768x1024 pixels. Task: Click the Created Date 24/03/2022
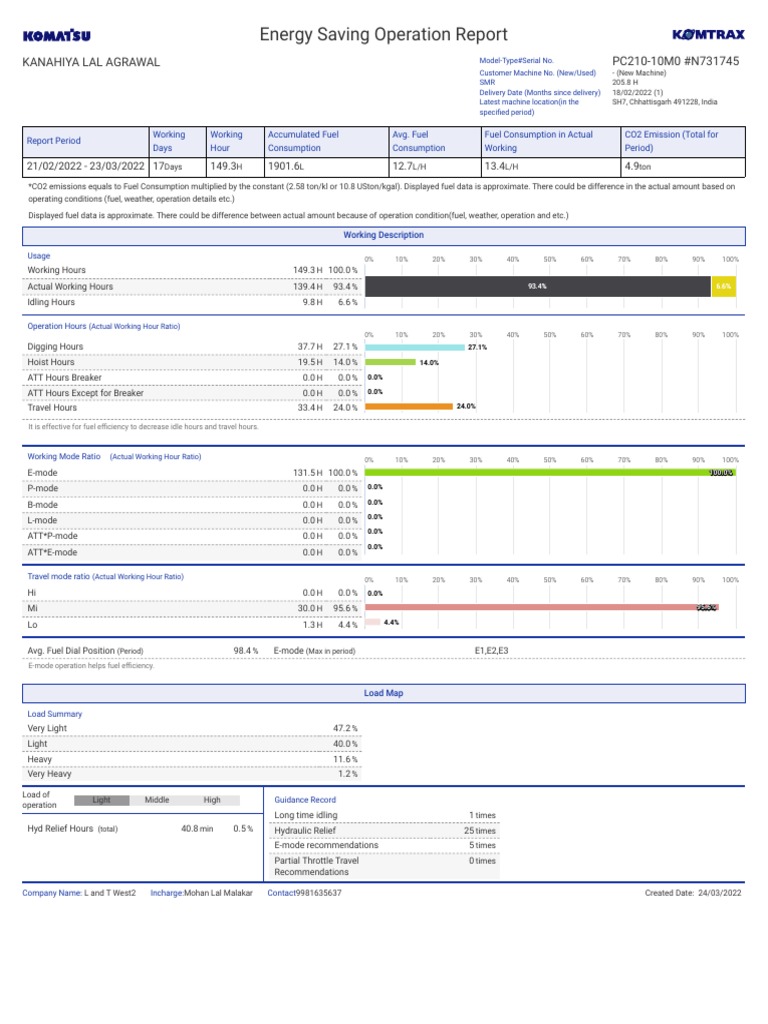point(693,893)
